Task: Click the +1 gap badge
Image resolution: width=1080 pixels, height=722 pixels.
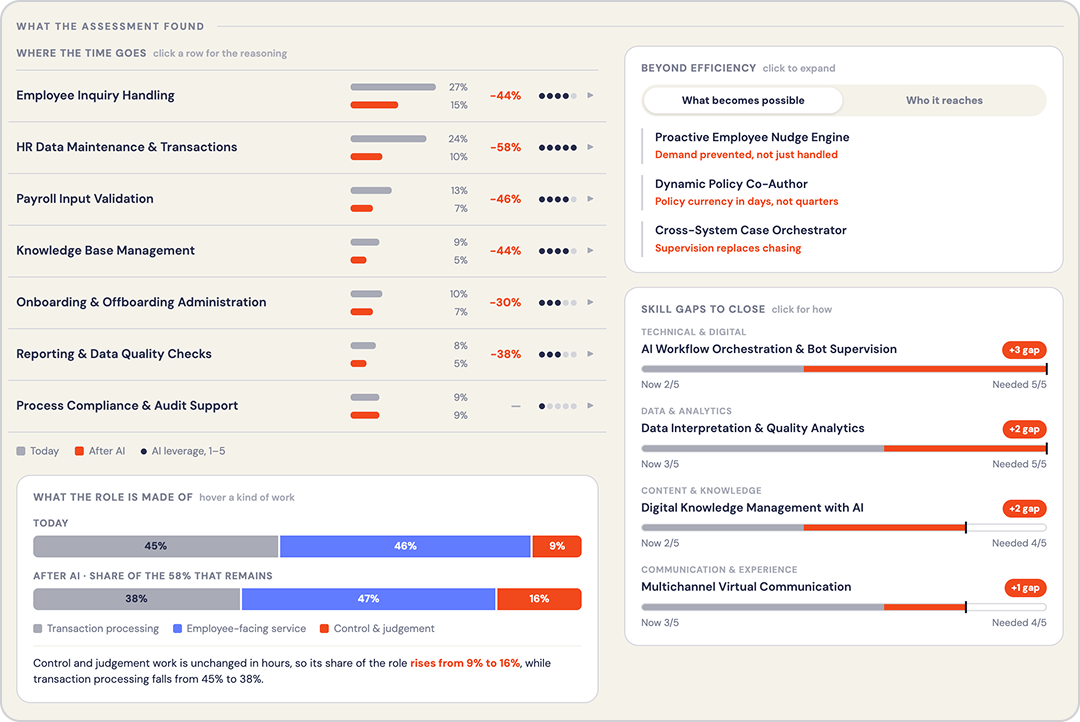Action: coord(1025,588)
